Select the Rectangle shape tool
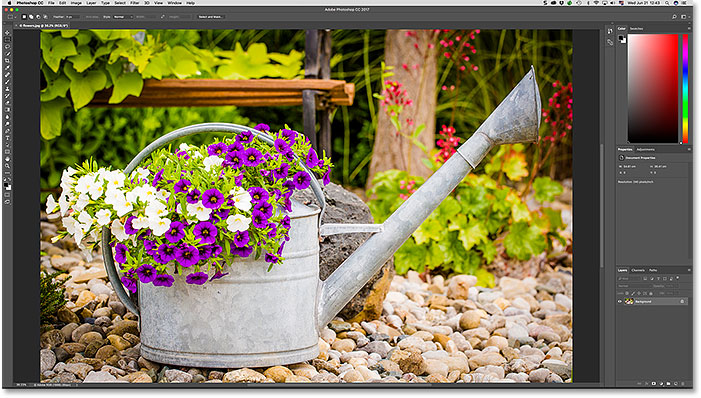 (x=8, y=152)
